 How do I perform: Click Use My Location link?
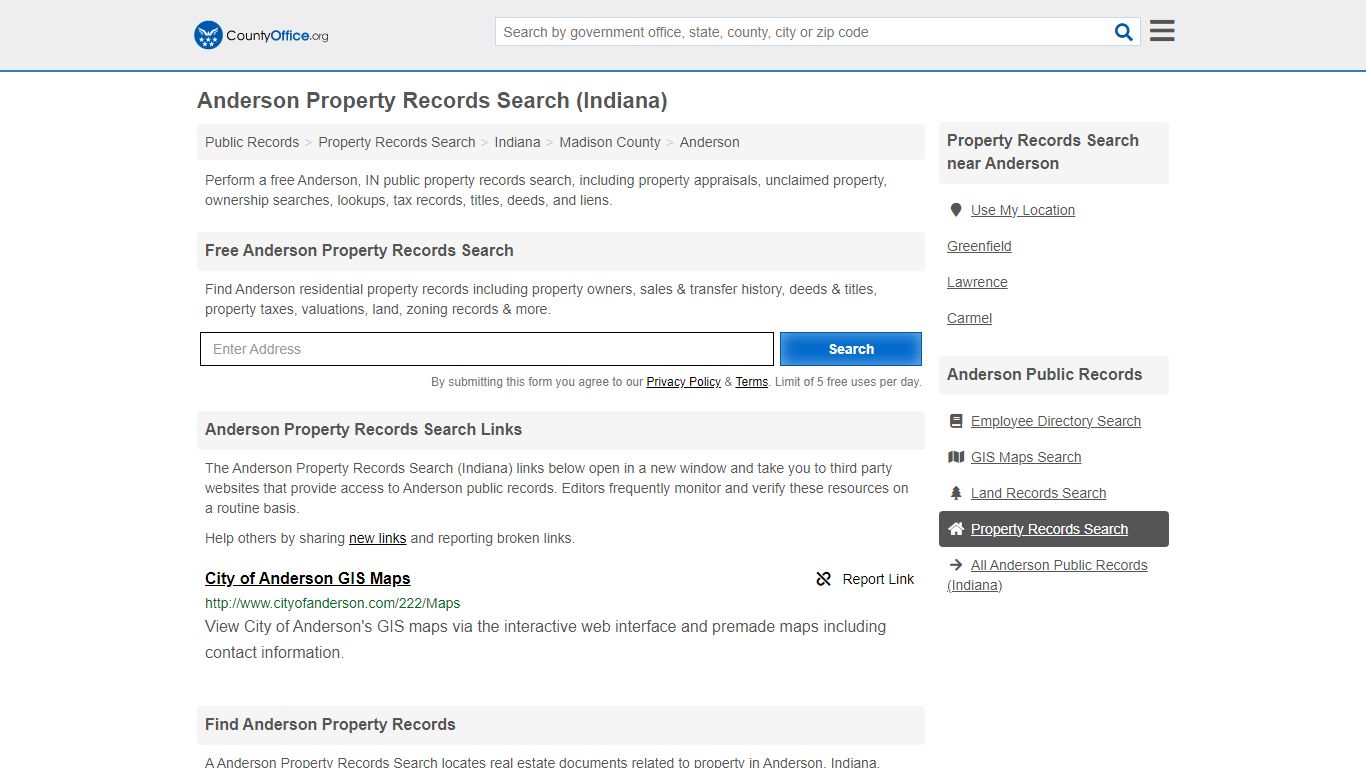pyautogui.click(x=1023, y=210)
